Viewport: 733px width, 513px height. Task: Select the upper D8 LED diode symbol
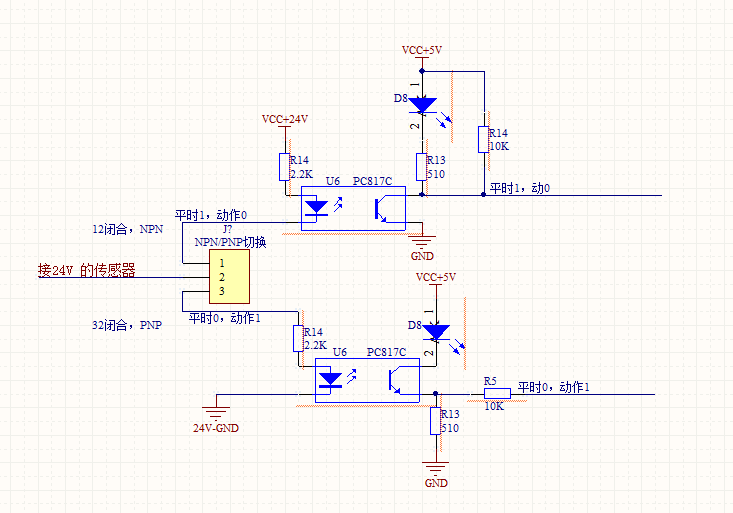pyautogui.click(x=422, y=104)
